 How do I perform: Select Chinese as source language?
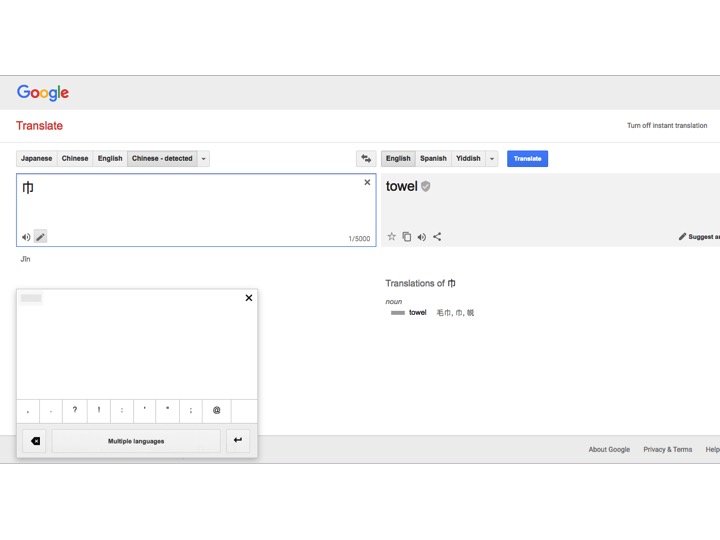tap(75, 158)
